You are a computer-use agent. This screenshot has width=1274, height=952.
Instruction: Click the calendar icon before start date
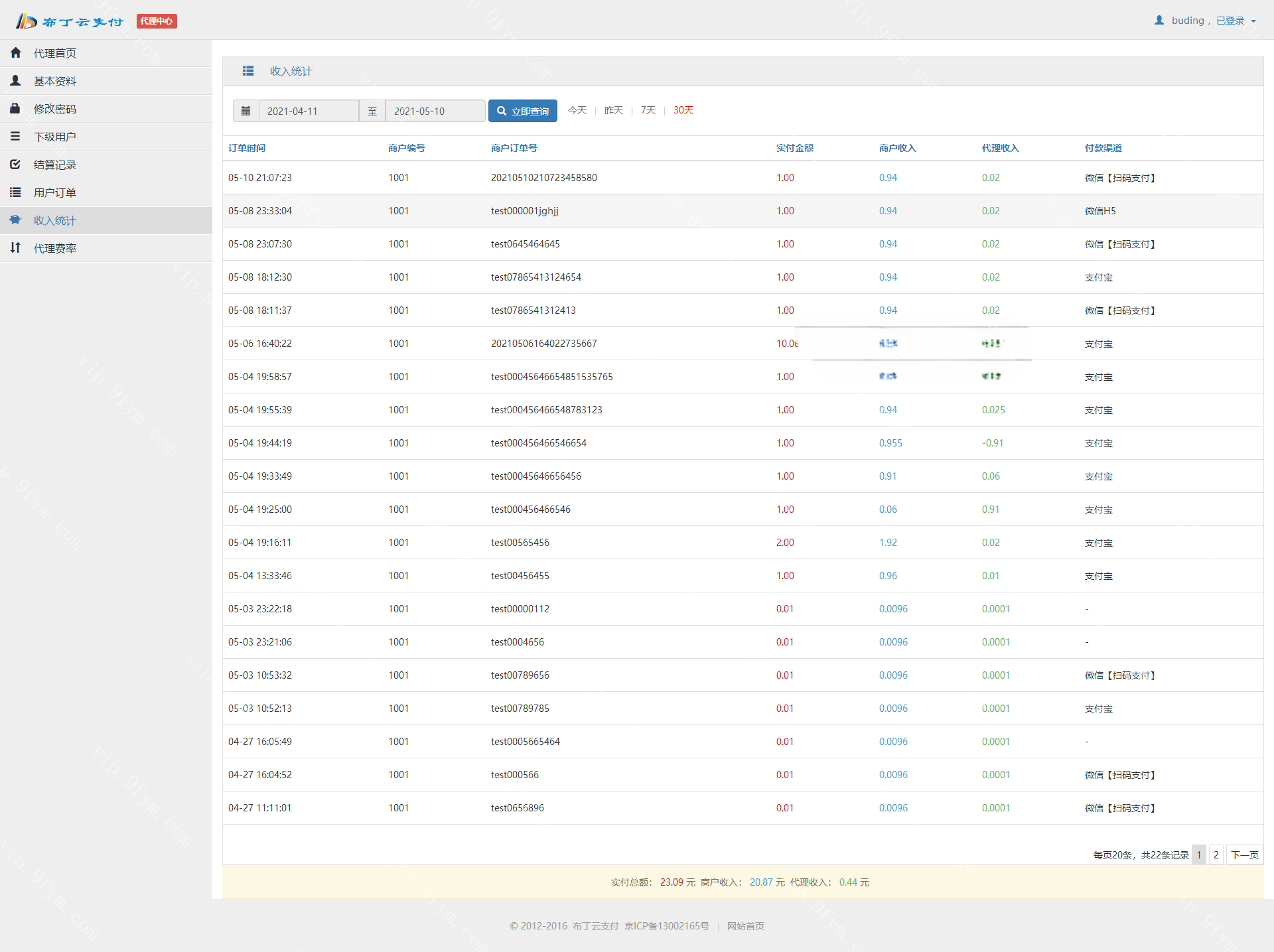click(x=246, y=111)
